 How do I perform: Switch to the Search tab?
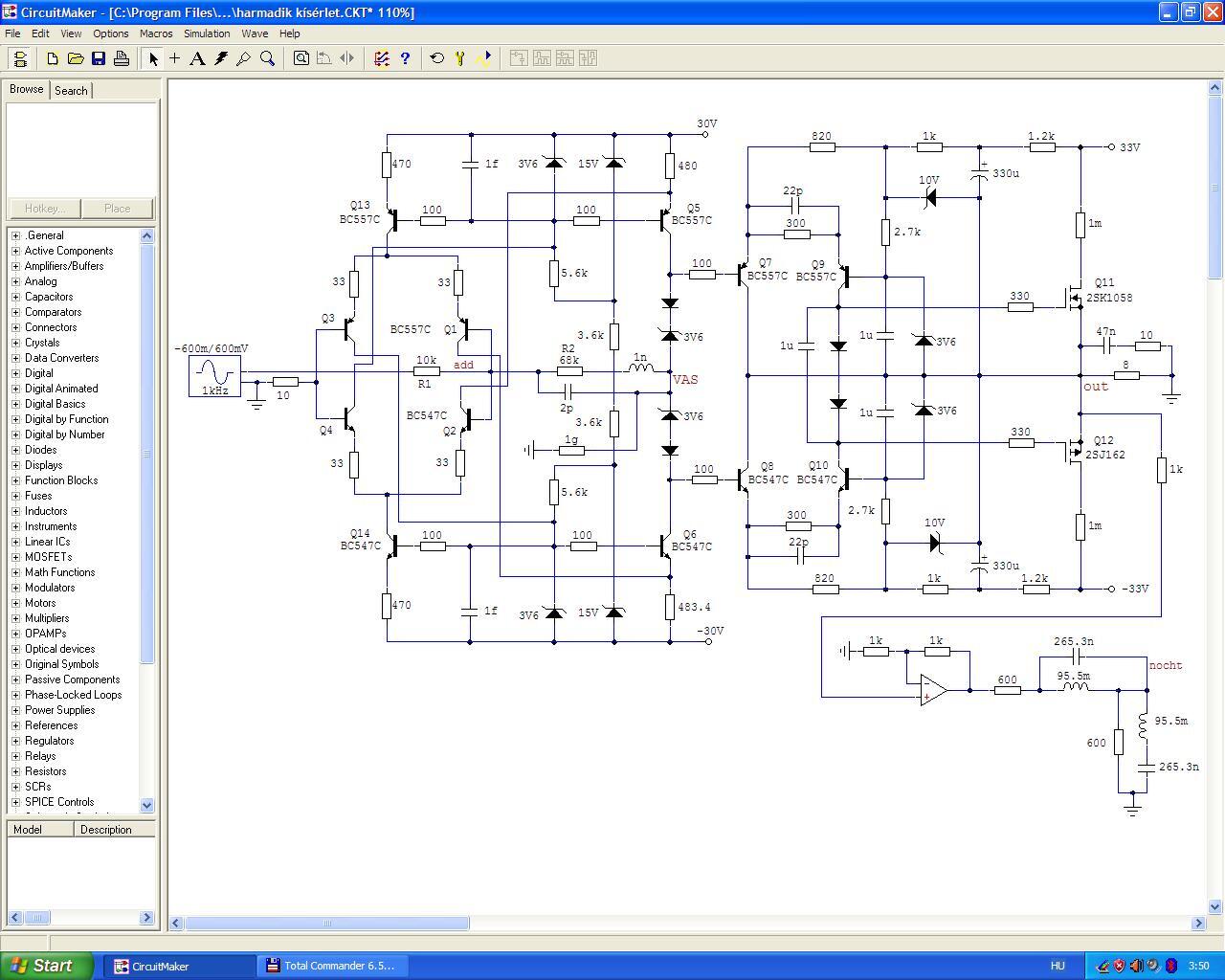71,91
